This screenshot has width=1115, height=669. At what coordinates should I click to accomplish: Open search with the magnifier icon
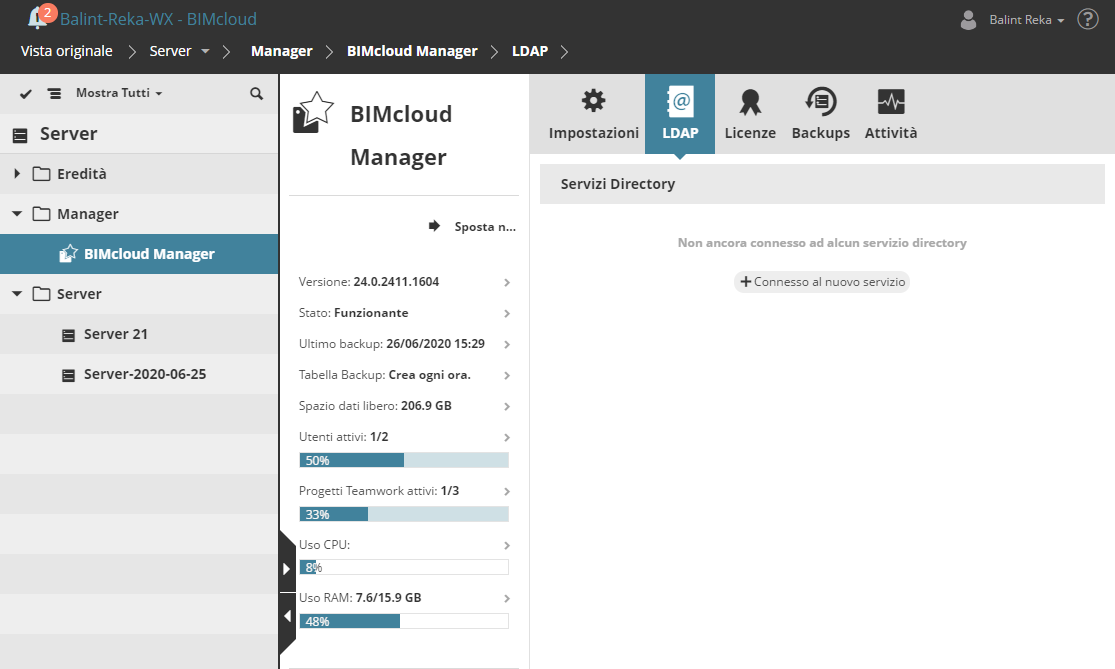coord(257,93)
